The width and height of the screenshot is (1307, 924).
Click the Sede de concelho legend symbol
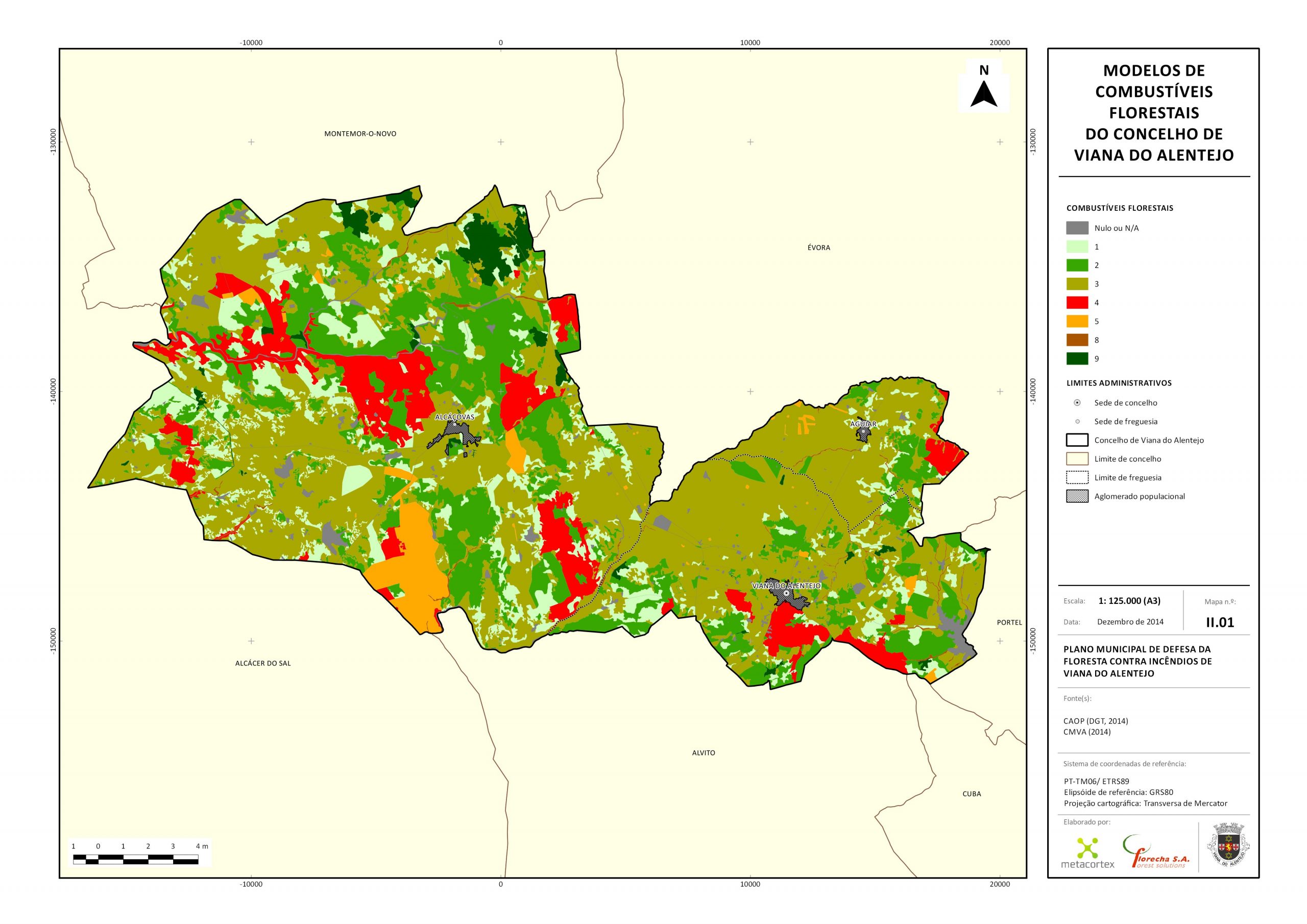click(1077, 402)
